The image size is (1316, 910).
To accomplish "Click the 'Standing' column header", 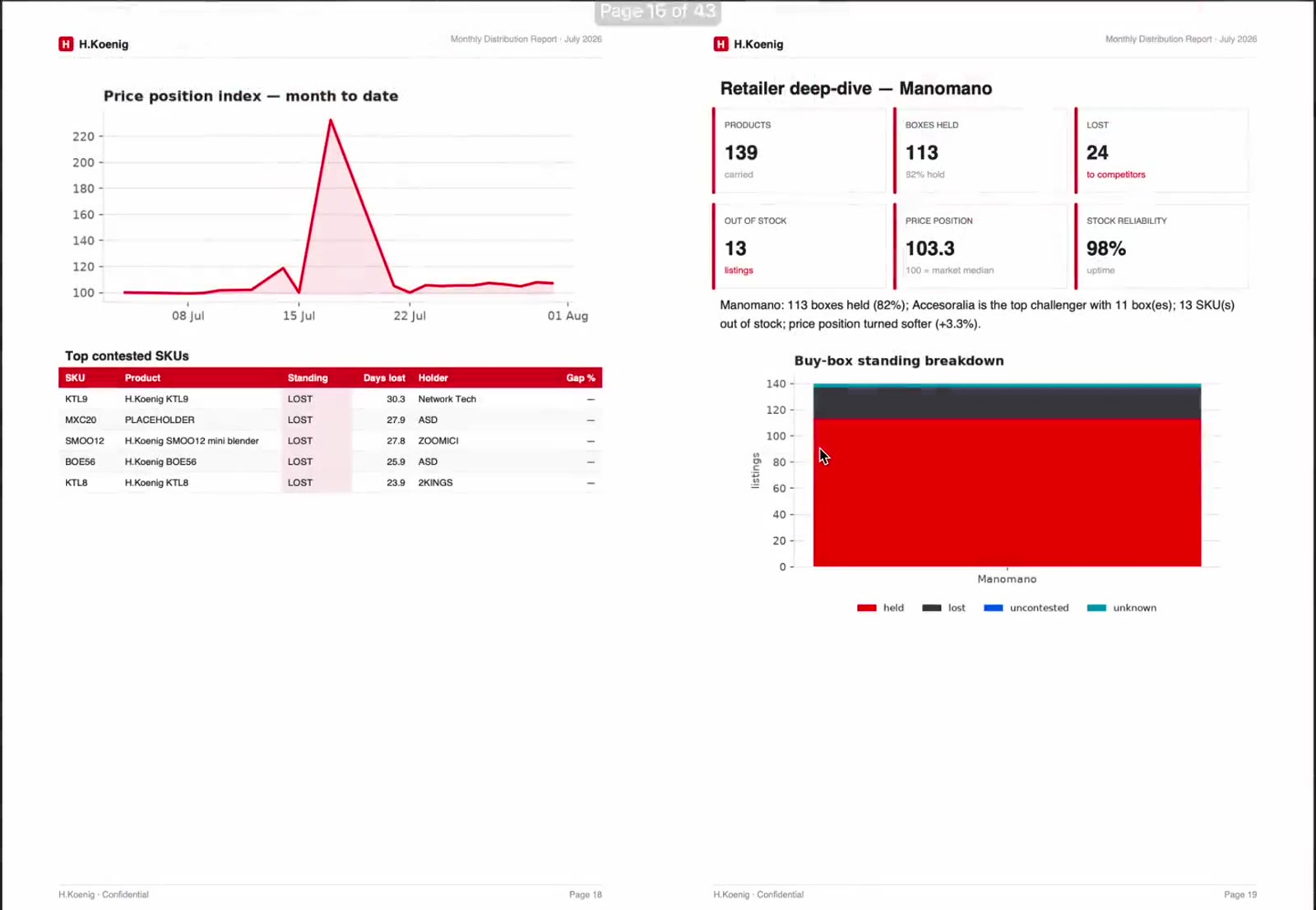I will [308, 378].
